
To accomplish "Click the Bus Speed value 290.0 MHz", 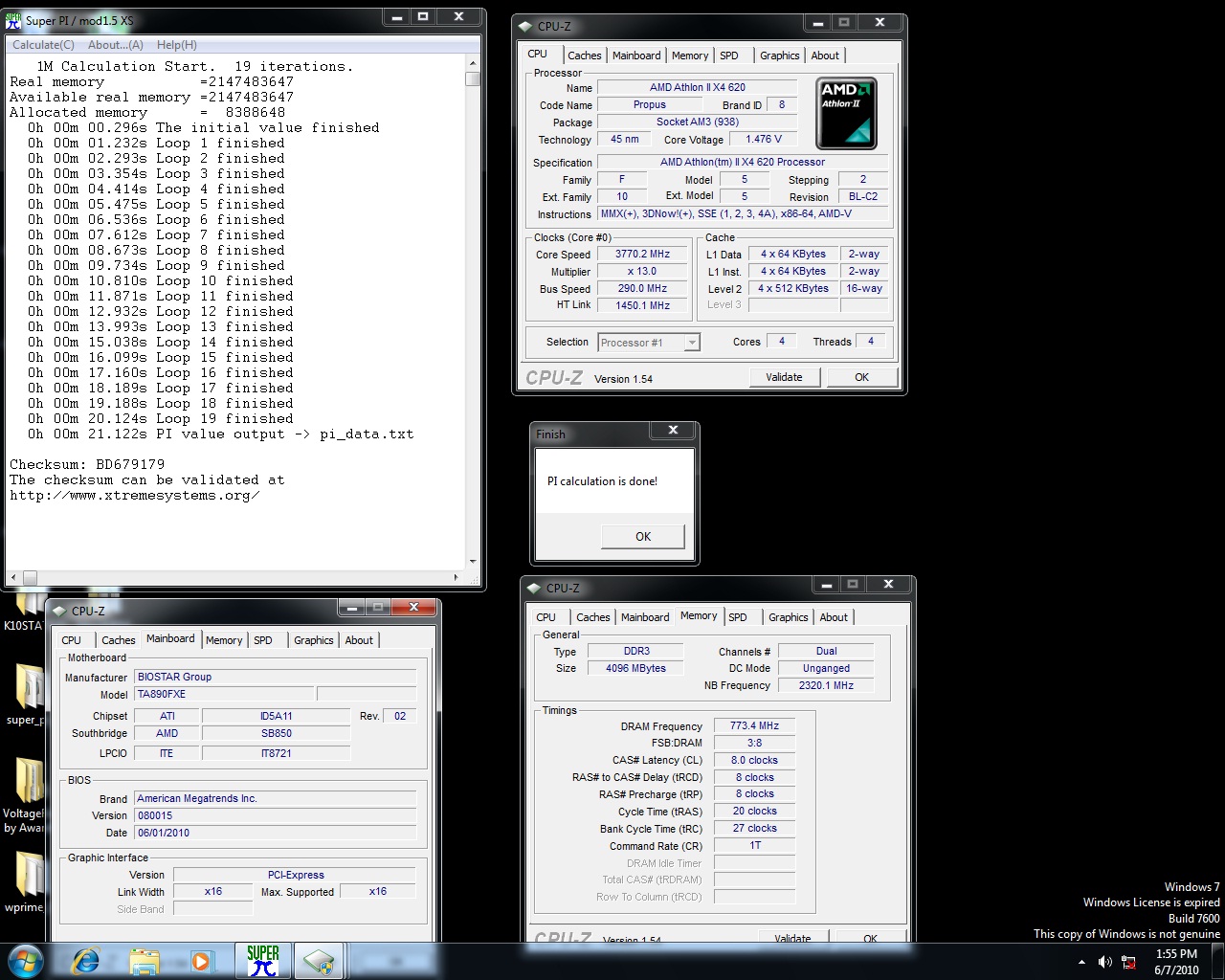I will click(643, 289).
